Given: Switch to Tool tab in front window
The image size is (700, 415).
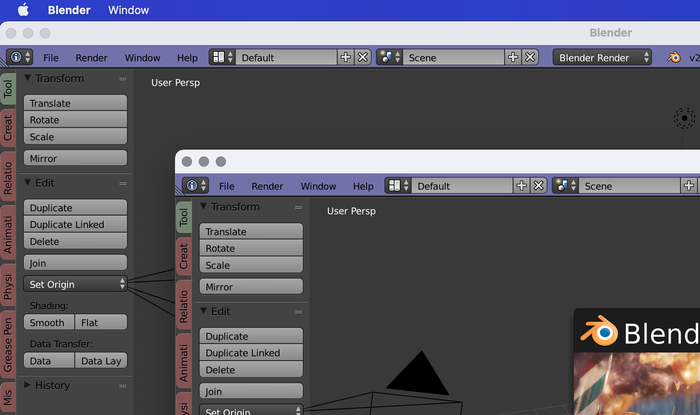Looking at the screenshot, I should (184, 217).
